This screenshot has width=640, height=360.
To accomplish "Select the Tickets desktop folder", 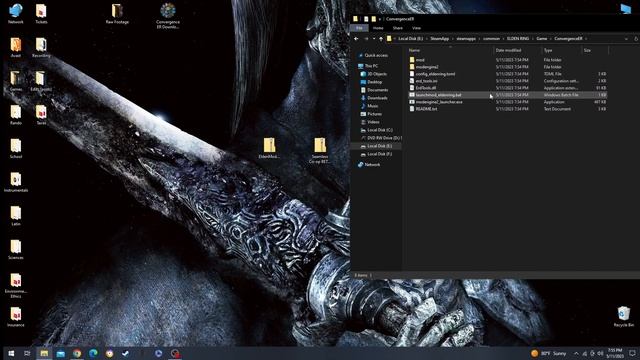I will click(x=41, y=13).
